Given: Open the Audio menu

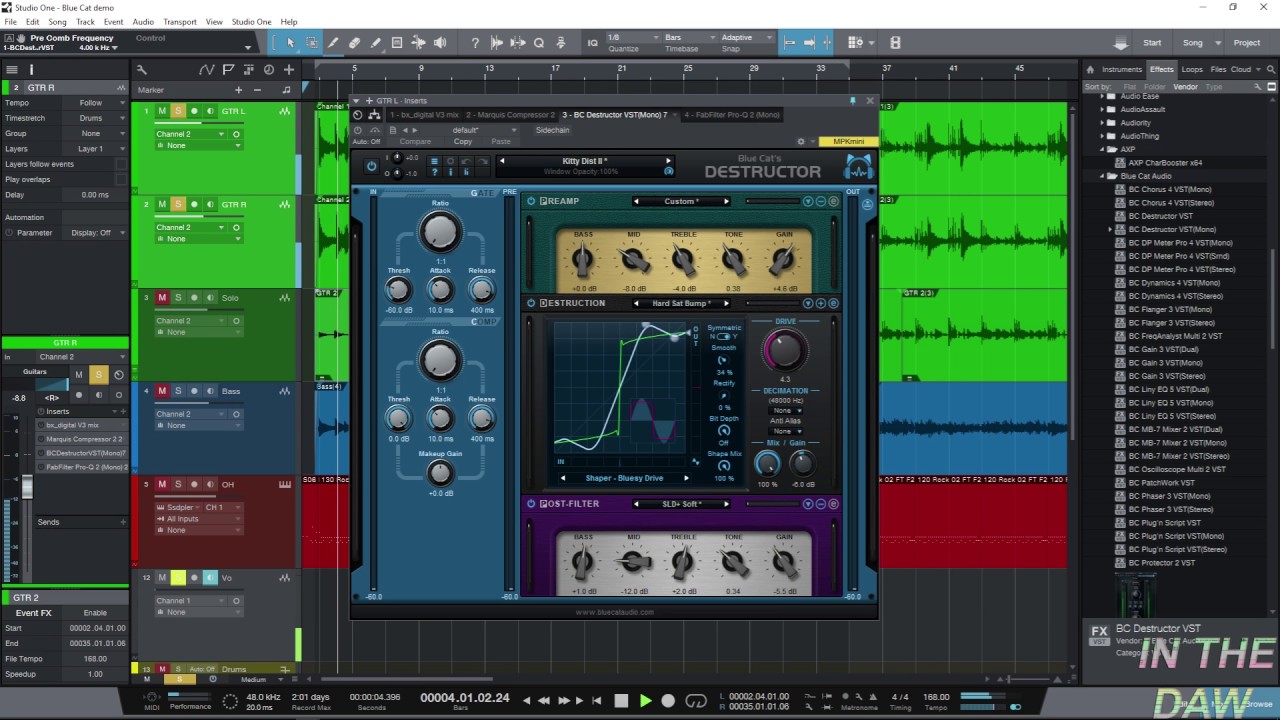Looking at the screenshot, I should pyautogui.click(x=143, y=21).
